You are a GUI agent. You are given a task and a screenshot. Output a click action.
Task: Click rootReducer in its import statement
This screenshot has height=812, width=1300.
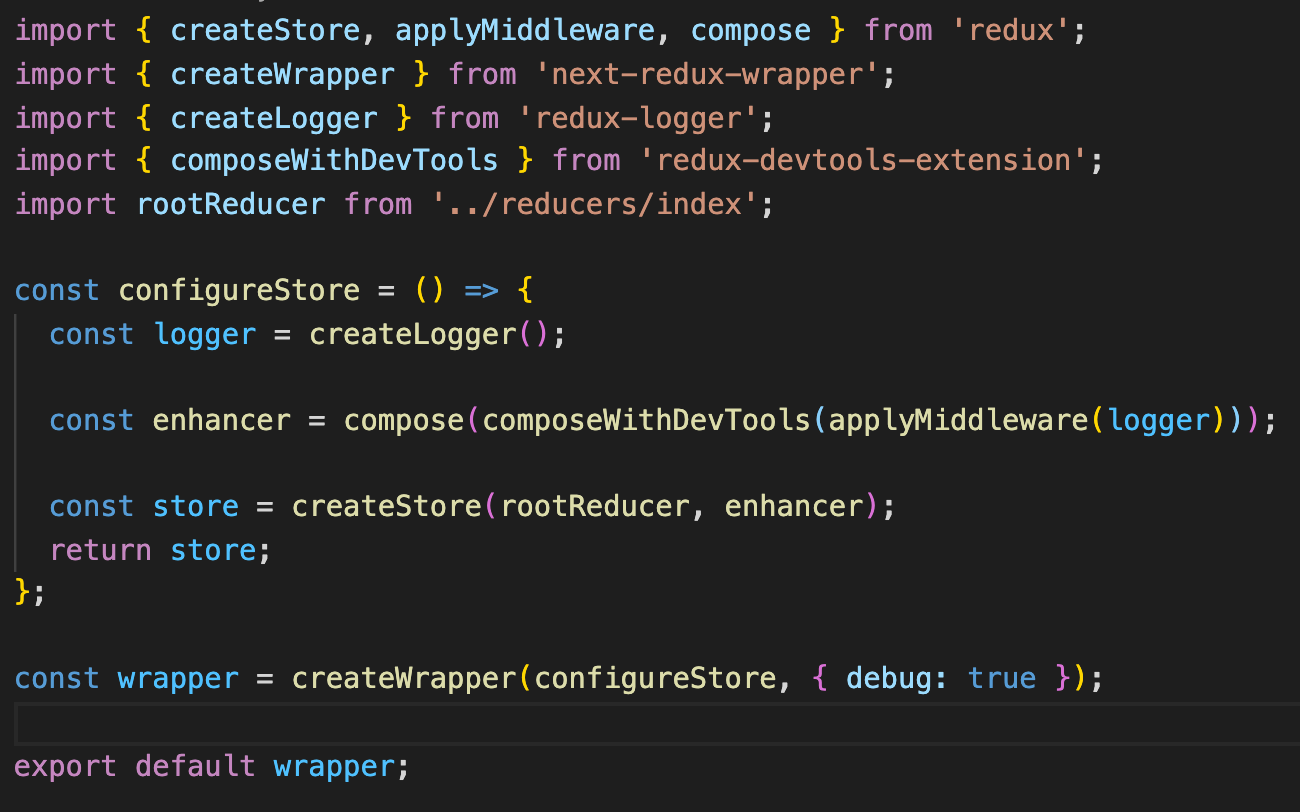[x=231, y=203]
